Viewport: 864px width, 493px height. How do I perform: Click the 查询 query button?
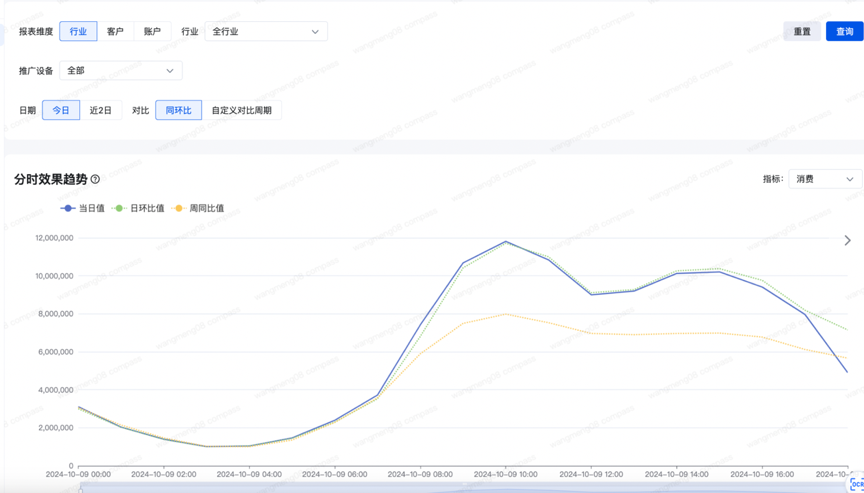[x=844, y=32]
